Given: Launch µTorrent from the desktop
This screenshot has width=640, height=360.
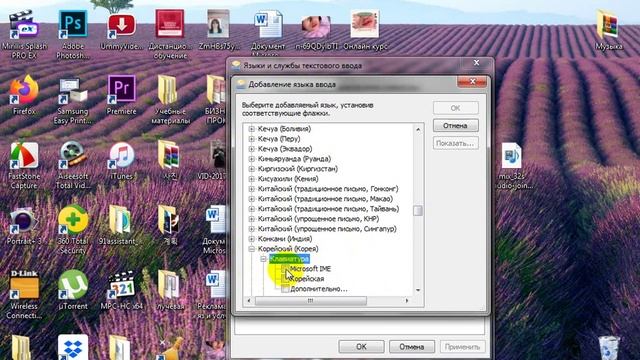Looking at the screenshot, I should click(x=73, y=285).
